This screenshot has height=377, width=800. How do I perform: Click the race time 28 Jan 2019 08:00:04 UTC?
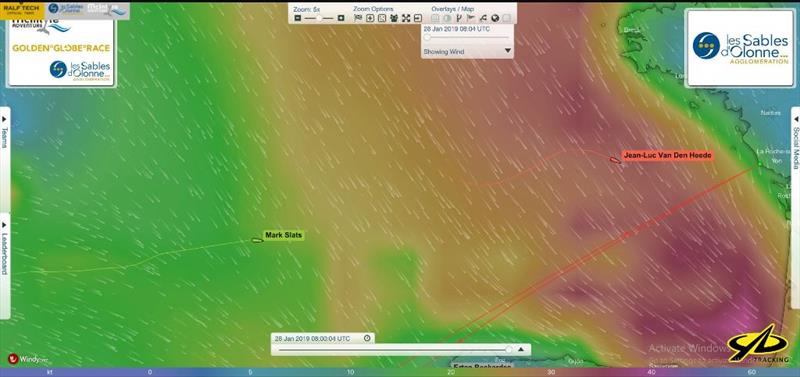point(312,338)
